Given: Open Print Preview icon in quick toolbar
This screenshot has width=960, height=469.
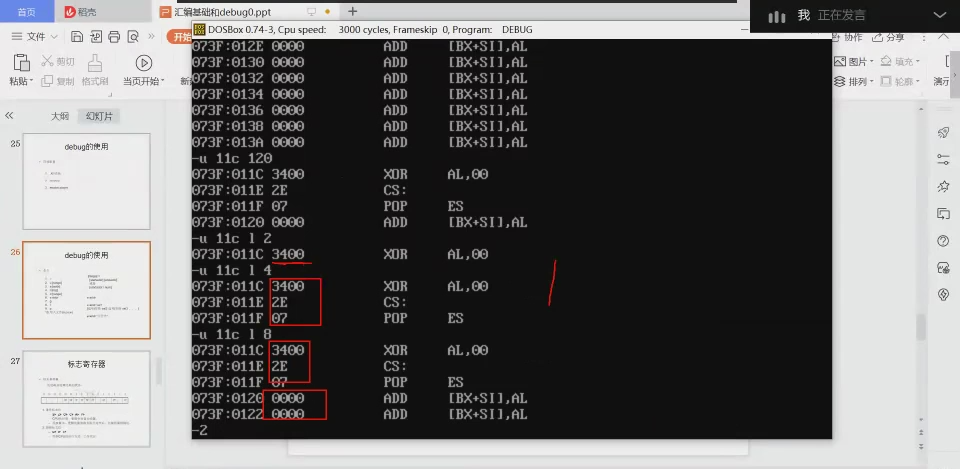Looking at the screenshot, I should (x=133, y=37).
